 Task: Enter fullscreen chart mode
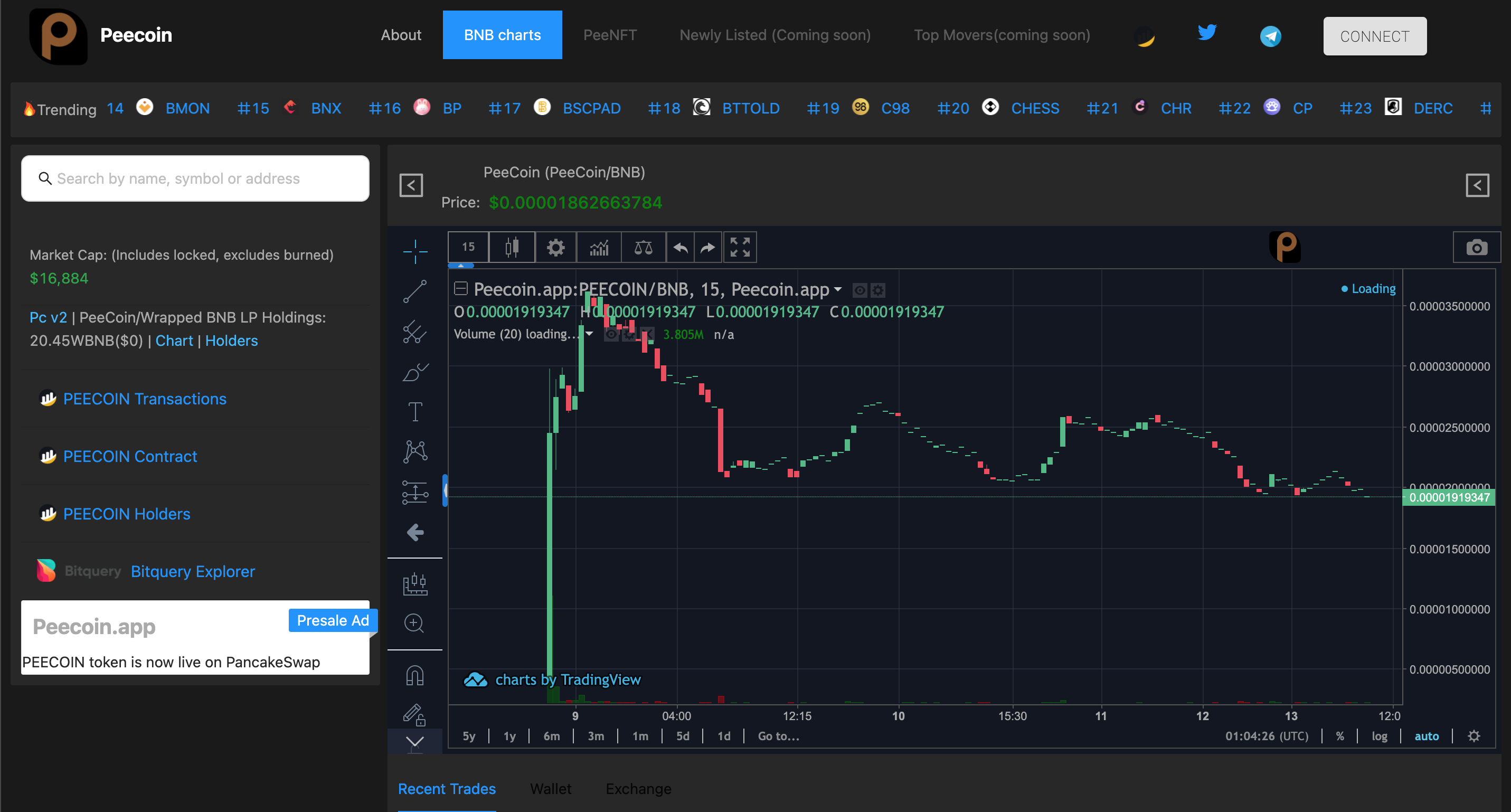tap(740, 247)
